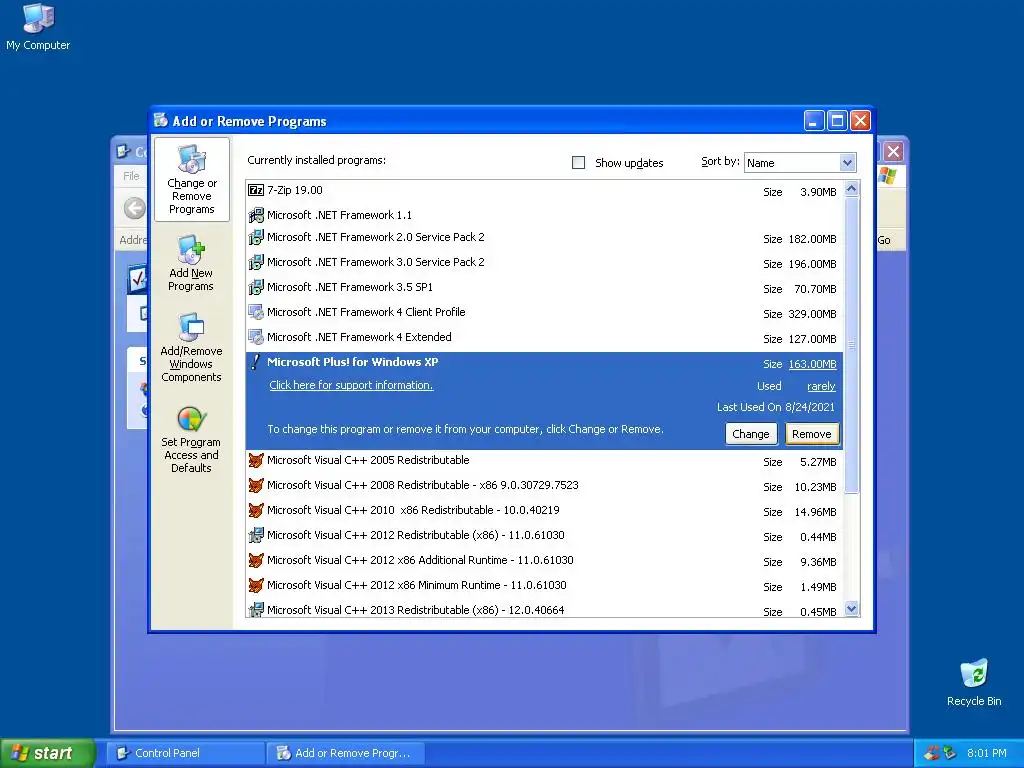Screen dimensions: 1024x768
Task: Open the Click here for support information link
Action: tap(351, 385)
